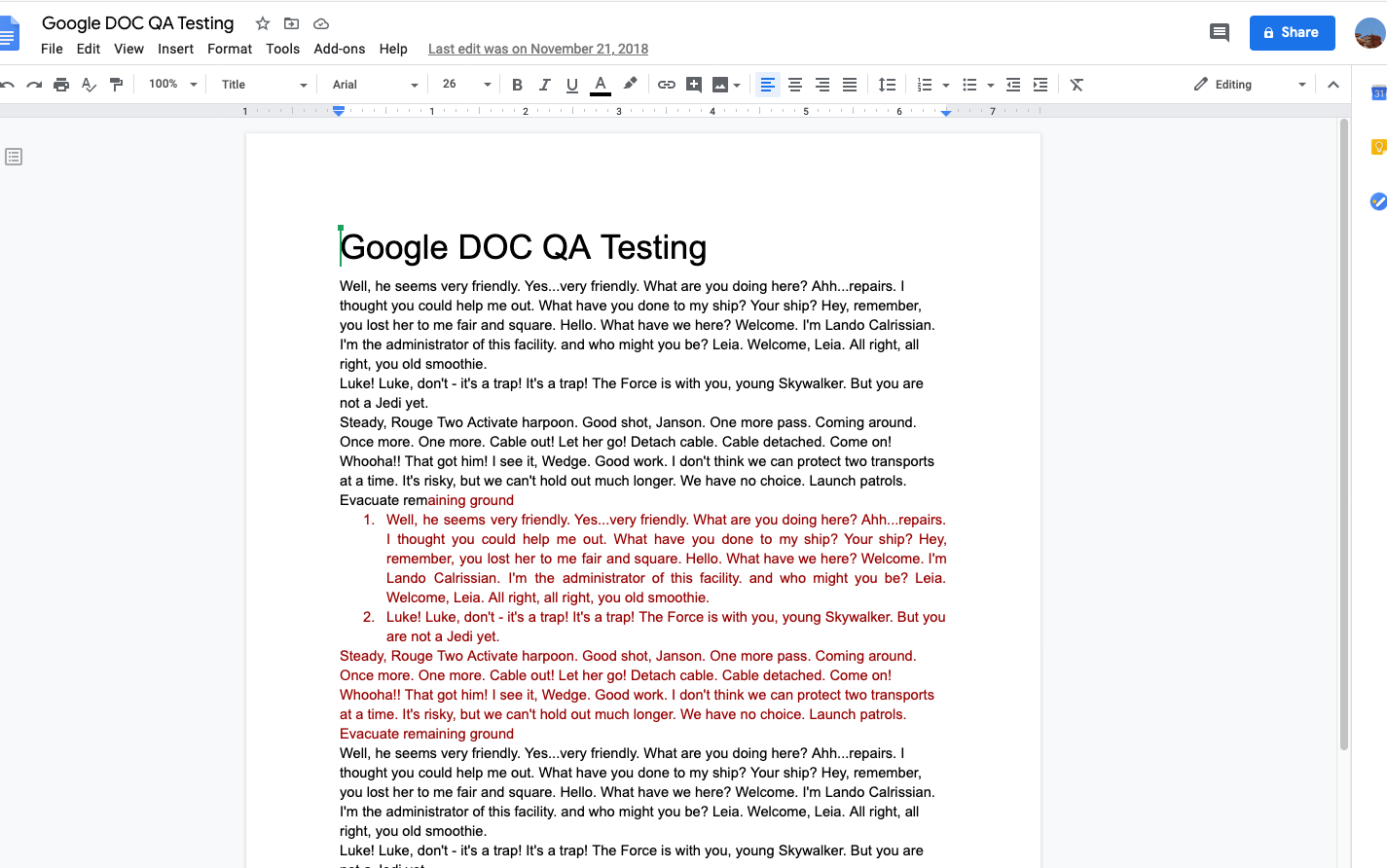
Task: Toggle italic formatting
Action: (544, 85)
